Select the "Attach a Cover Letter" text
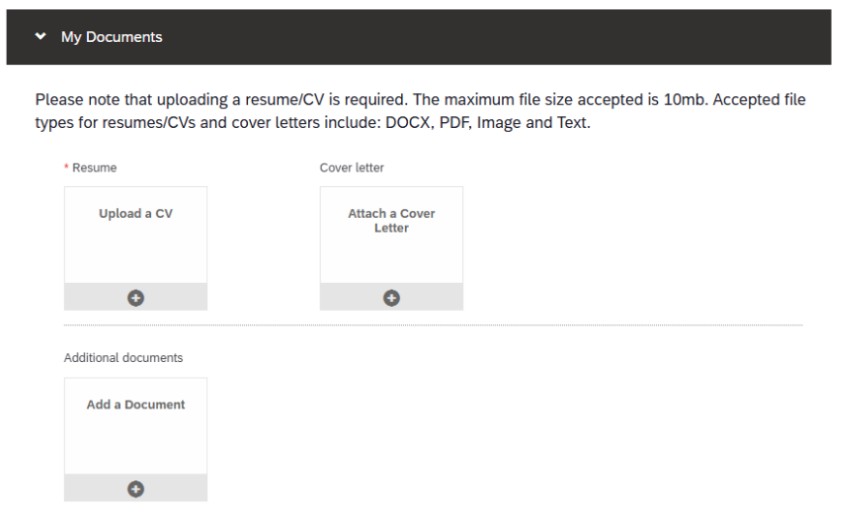841x513 pixels. (391, 220)
